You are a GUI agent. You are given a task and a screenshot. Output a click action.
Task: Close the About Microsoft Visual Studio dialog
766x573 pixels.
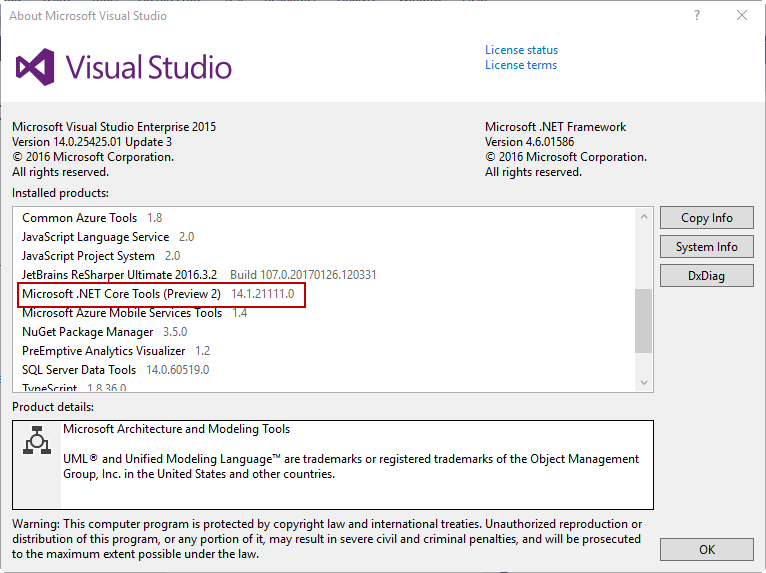[742, 16]
